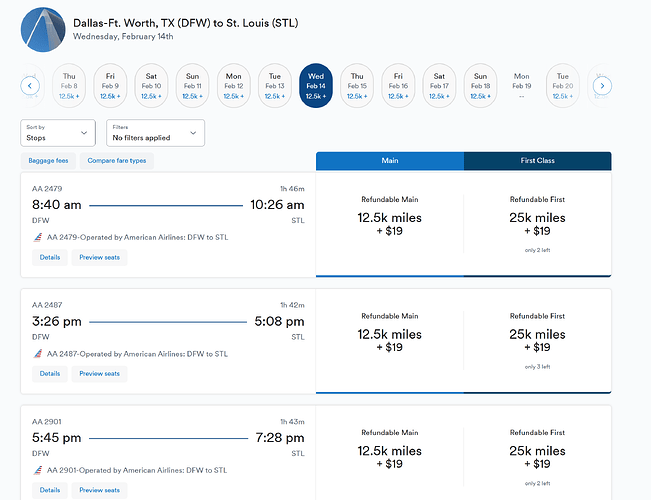Choose Refundable Main fare for 3:26 pm flight

389,341
